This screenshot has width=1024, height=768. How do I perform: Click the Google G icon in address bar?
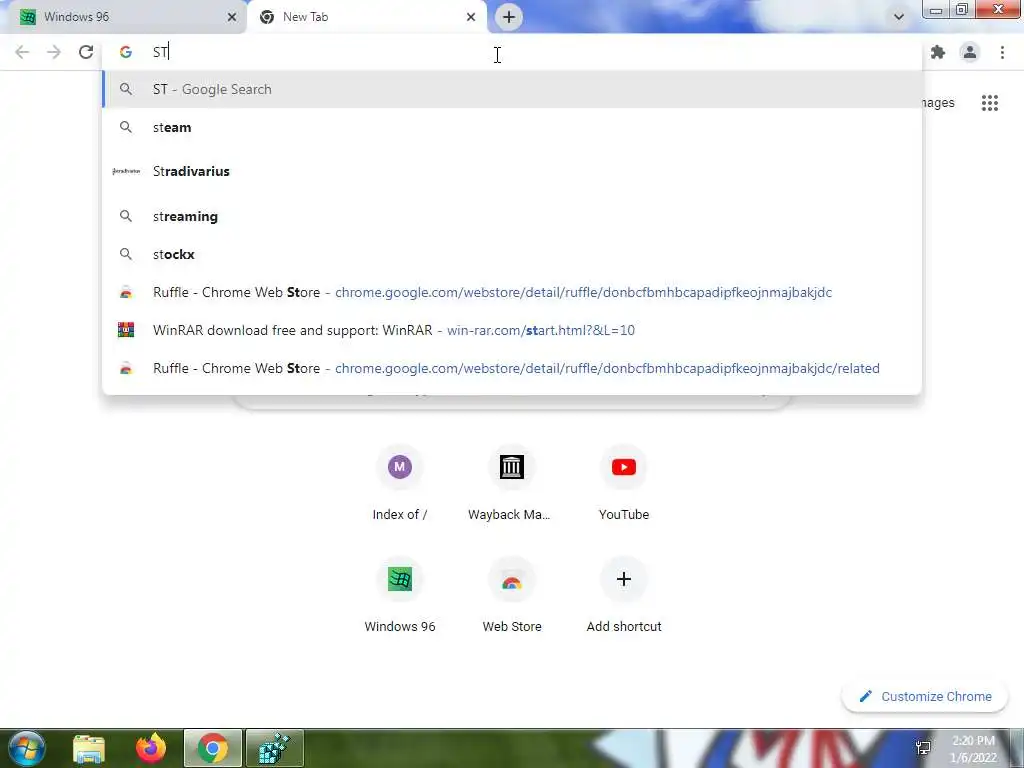pos(126,52)
